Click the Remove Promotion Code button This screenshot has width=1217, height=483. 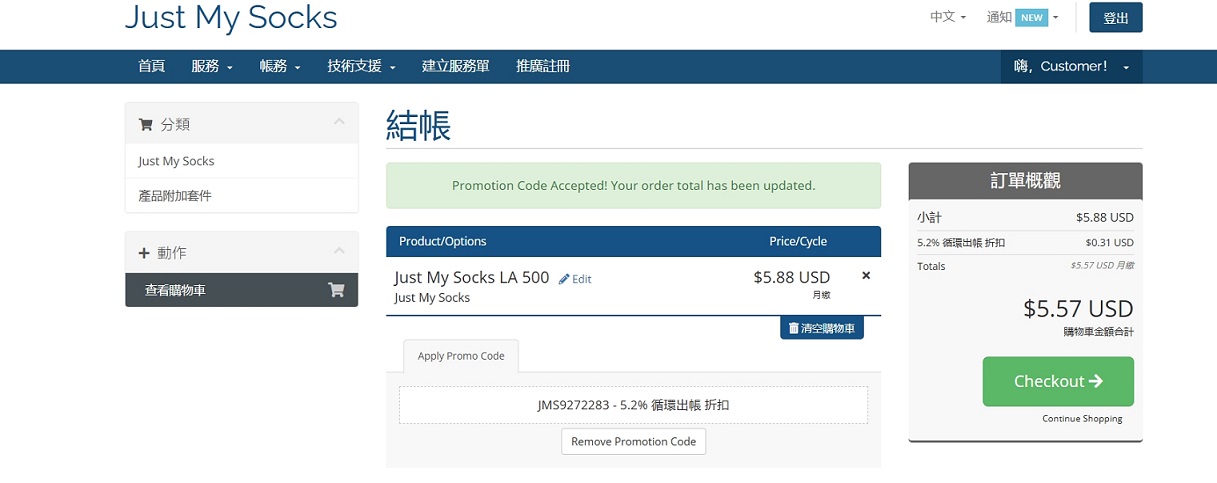[633, 441]
